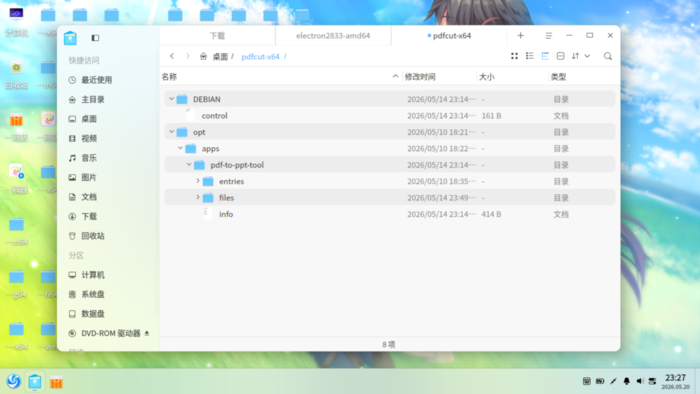Click the 下载 download icon
Image resolution: width=700 pixels, height=394 pixels.
pos(72,216)
